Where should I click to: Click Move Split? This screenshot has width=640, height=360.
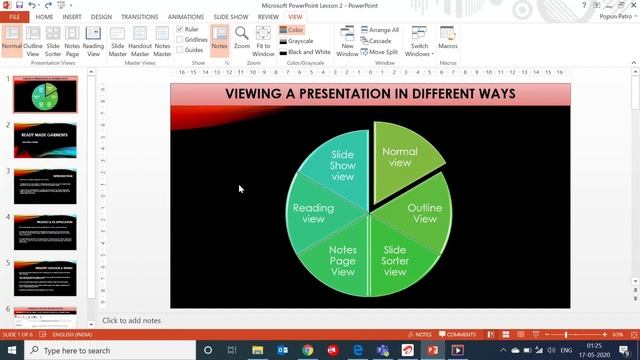pos(379,52)
